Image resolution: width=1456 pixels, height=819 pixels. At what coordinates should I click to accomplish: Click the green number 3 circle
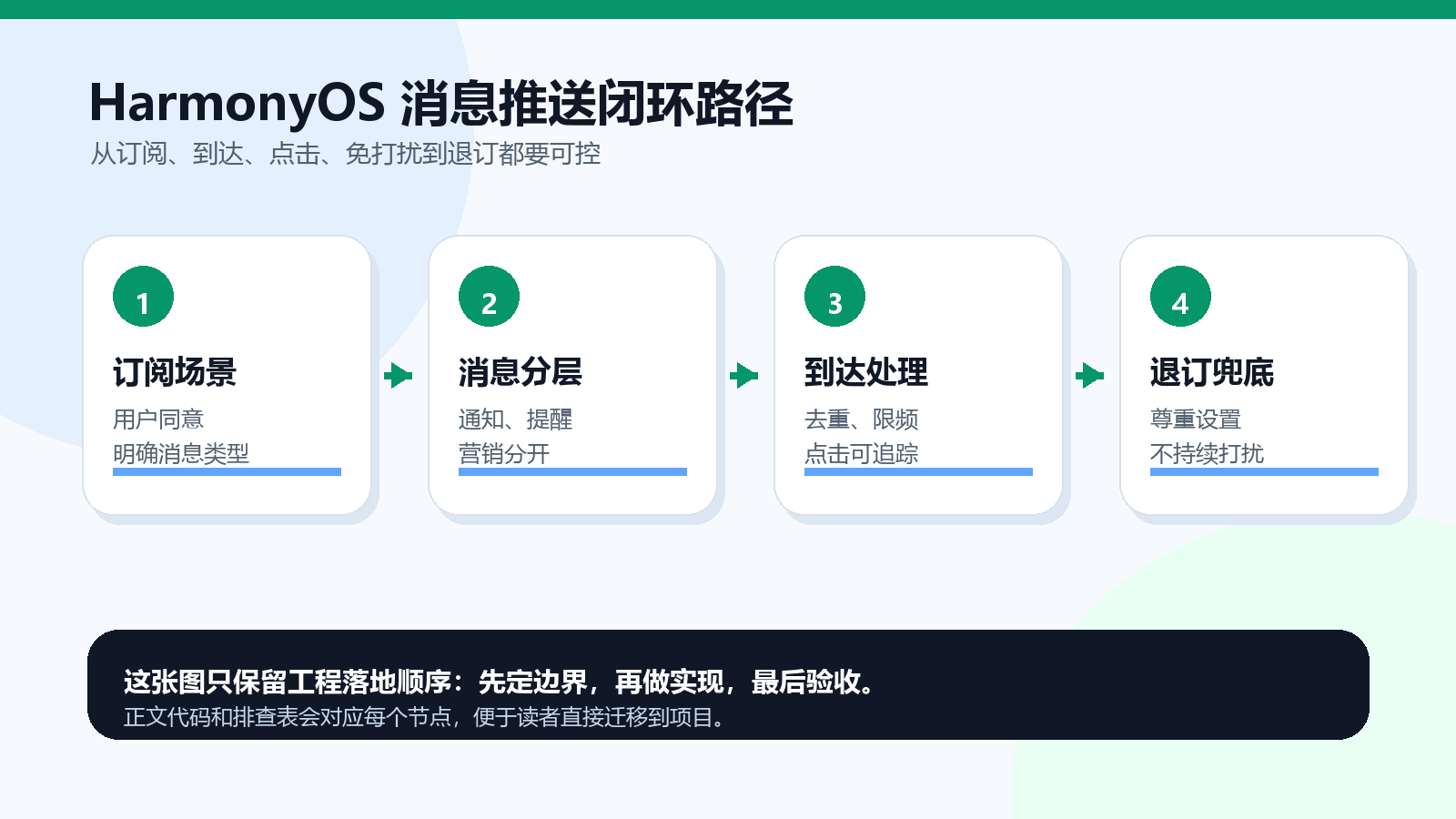(834, 296)
